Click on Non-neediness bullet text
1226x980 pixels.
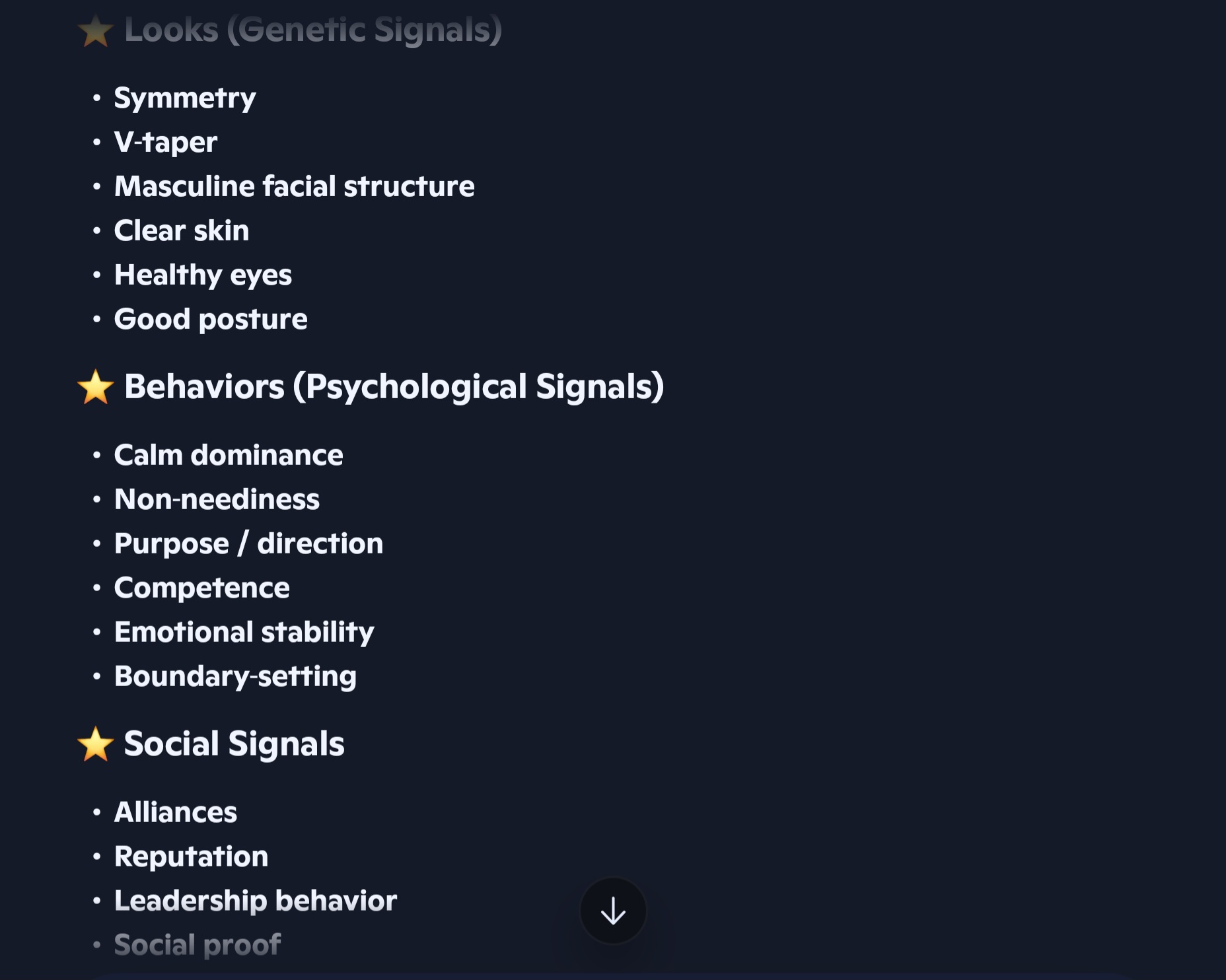coord(217,499)
